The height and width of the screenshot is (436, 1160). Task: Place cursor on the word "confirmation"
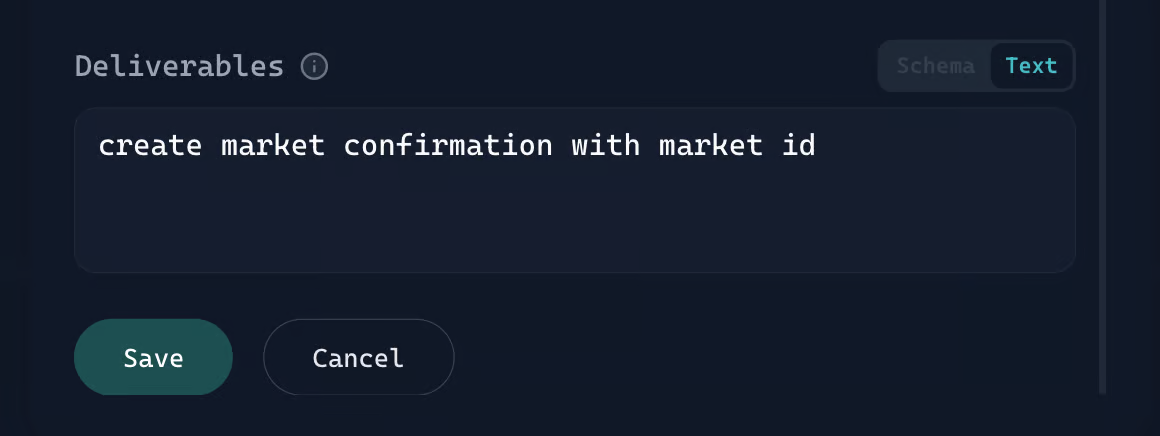click(x=447, y=146)
